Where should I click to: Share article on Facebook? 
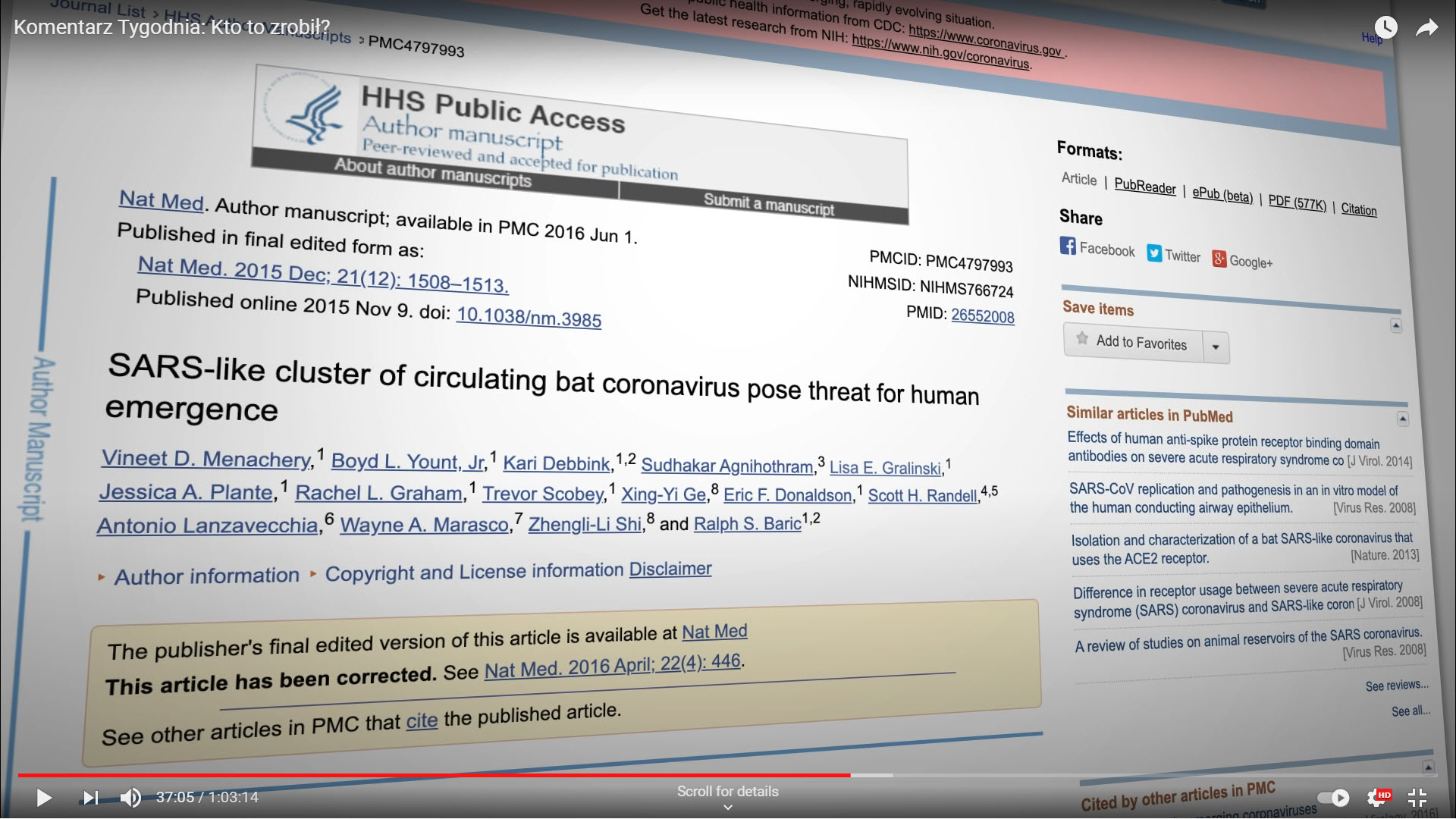click(x=1097, y=249)
